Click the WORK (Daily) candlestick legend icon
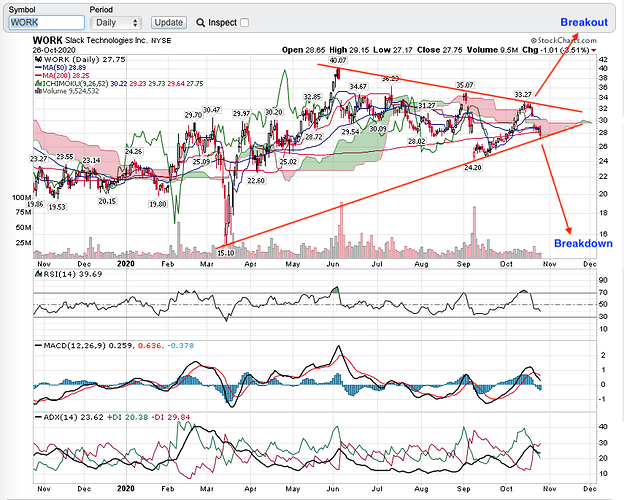The height and width of the screenshot is (500, 624). pos(39,59)
